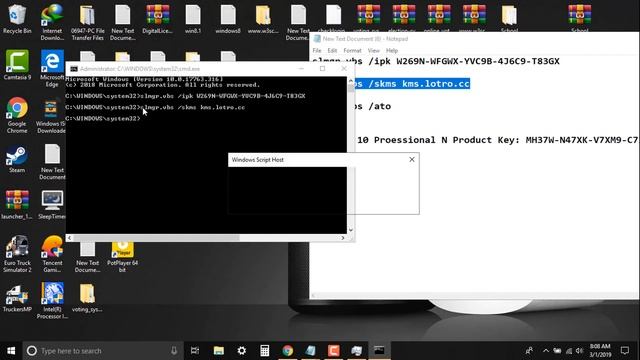The height and width of the screenshot is (360, 640).
Task: Launch Euro Truck Simulator 2 shortcut
Action: click(17, 254)
